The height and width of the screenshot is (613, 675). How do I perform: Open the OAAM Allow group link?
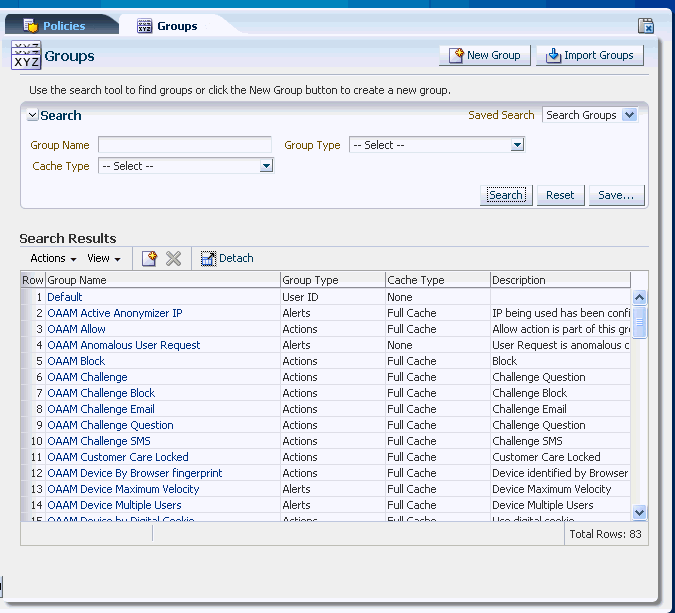coord(77,329)
